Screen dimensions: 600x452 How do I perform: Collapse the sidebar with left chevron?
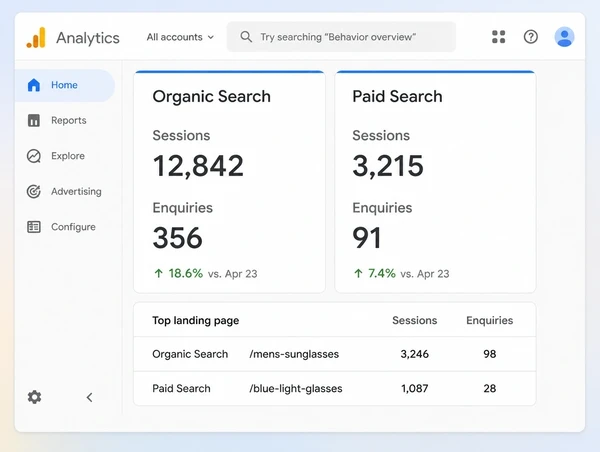[90, 398]
